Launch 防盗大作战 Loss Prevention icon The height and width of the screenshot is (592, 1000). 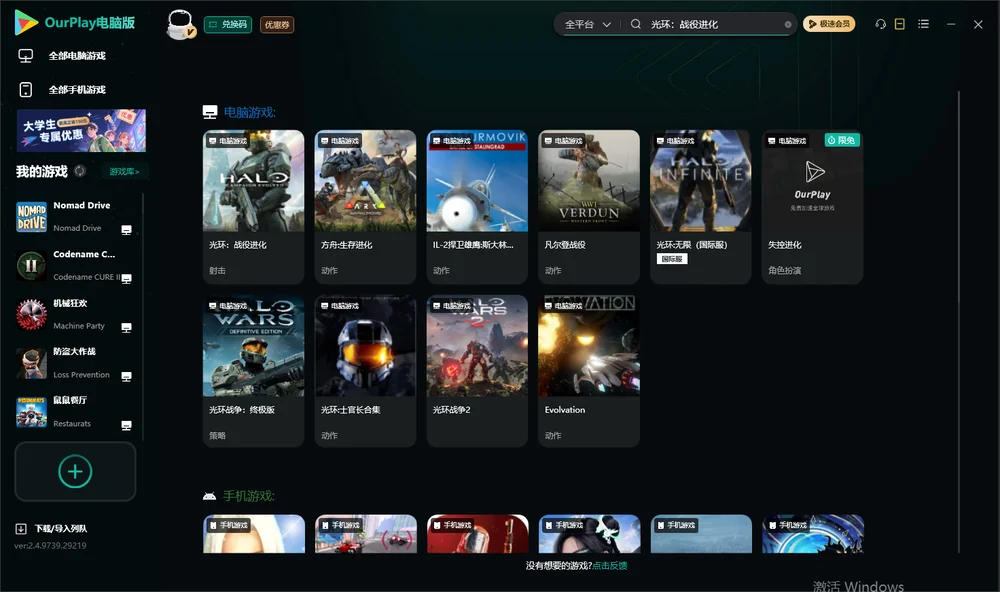31,364
